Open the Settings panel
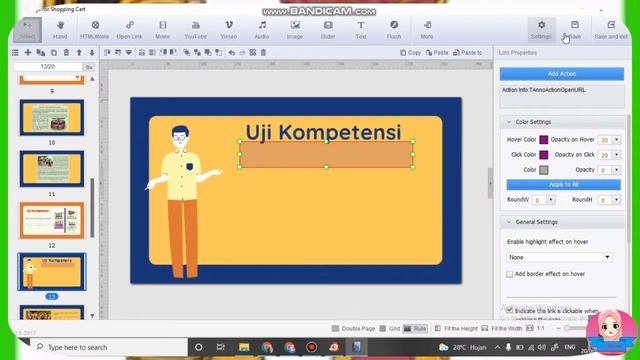Image resolution: width=640 pixels, height=360 pixels. [x=542, y=30]
